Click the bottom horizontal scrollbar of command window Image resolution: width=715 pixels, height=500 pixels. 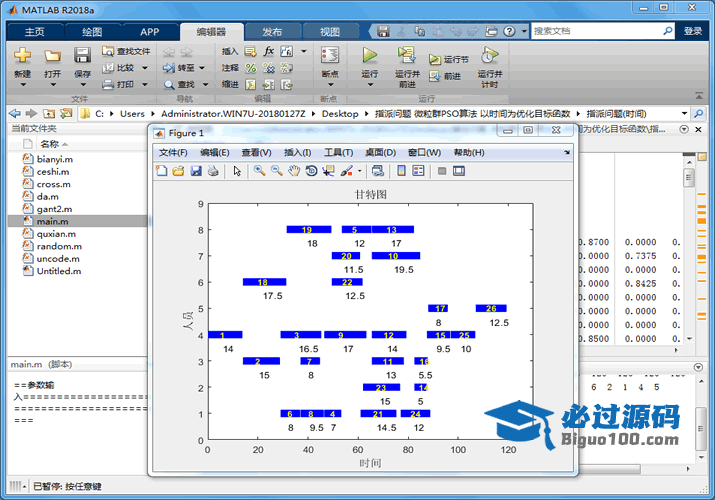610,469
